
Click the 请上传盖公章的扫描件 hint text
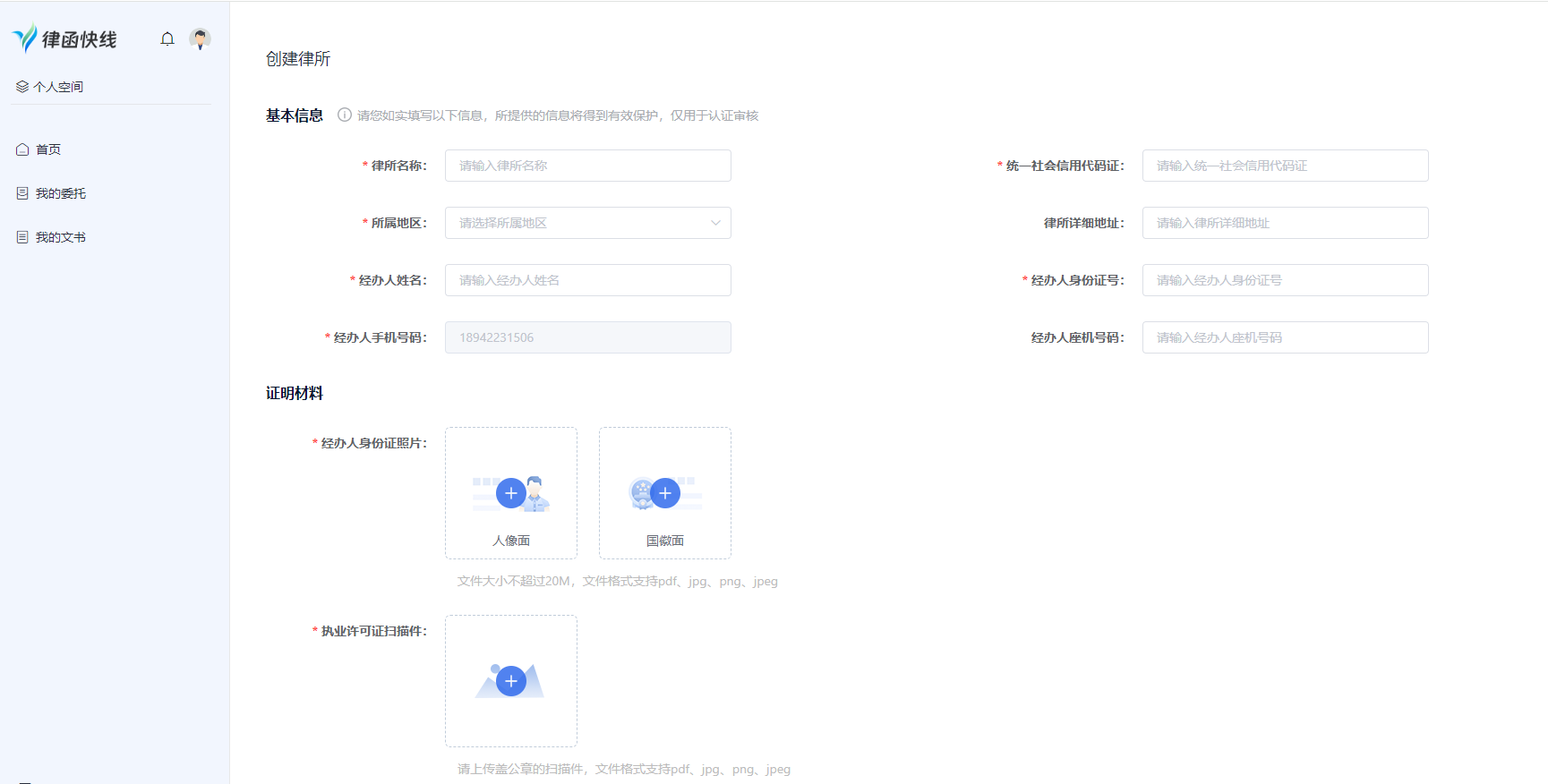tap(624, 769)
